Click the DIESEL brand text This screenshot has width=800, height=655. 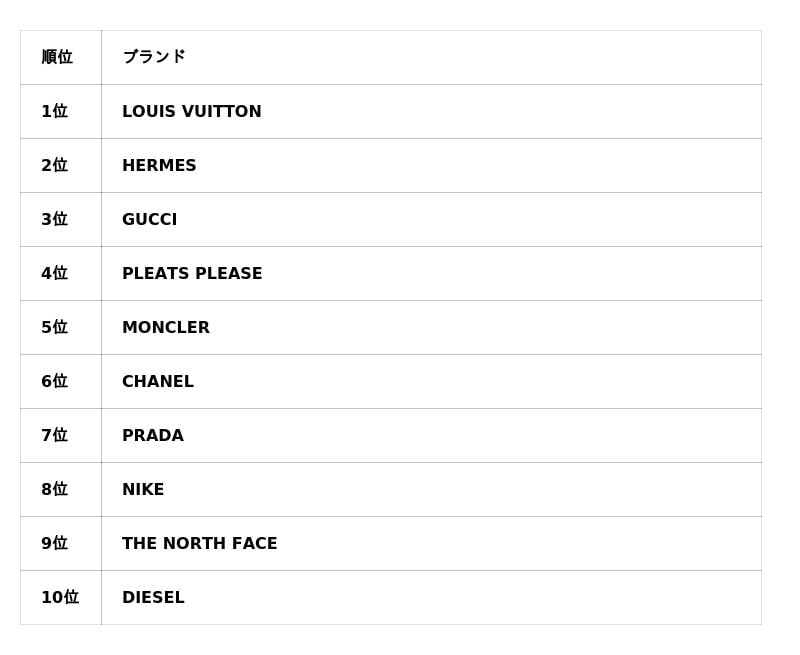(x=153, y=598)
